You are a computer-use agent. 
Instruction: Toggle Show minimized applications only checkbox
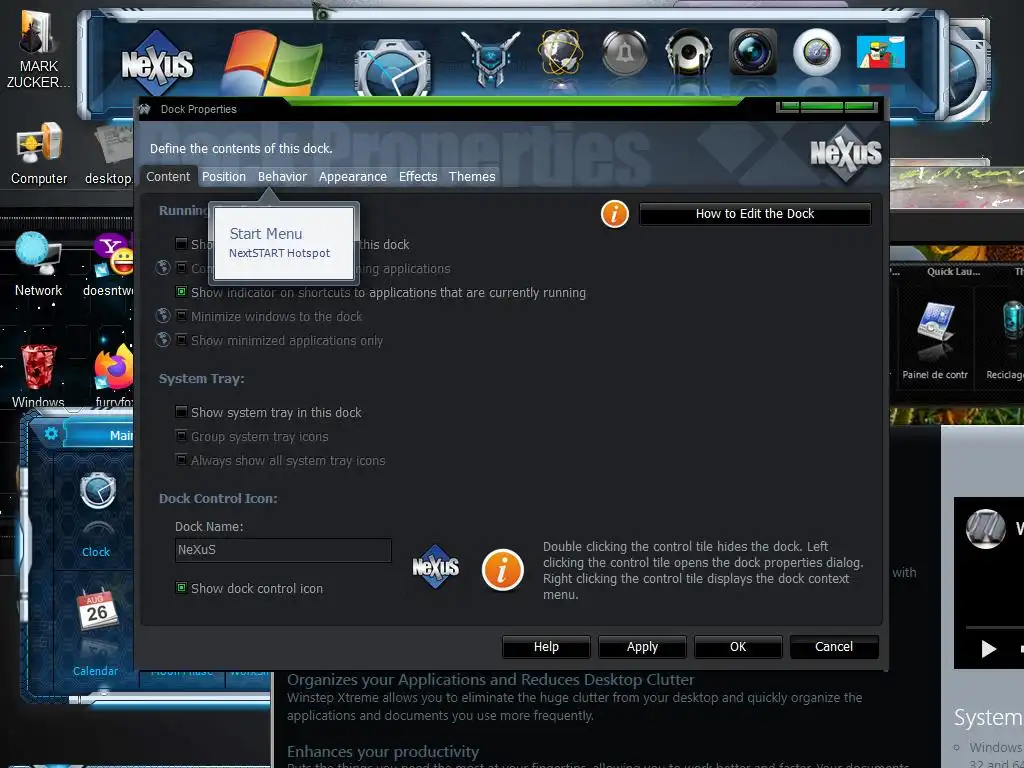[182, 340]
